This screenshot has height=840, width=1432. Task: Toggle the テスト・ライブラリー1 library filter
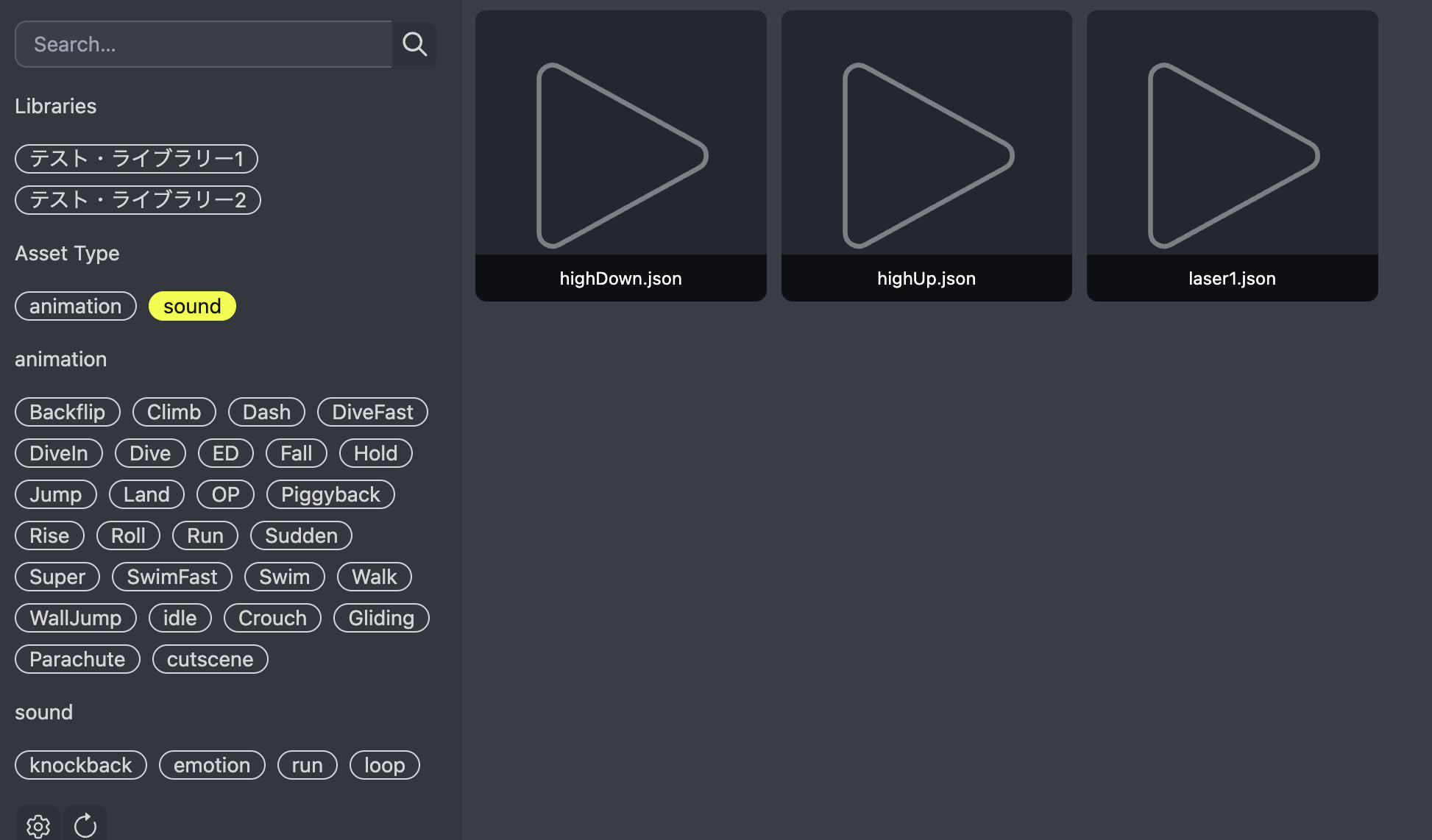(136, 159)
